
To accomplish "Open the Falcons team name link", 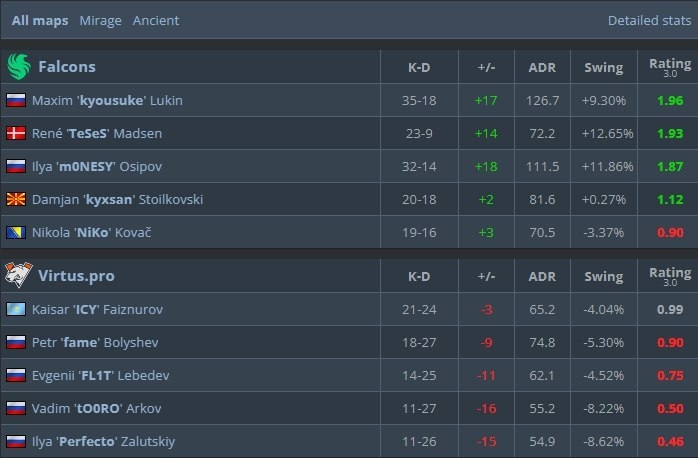I will pos(67,67).
